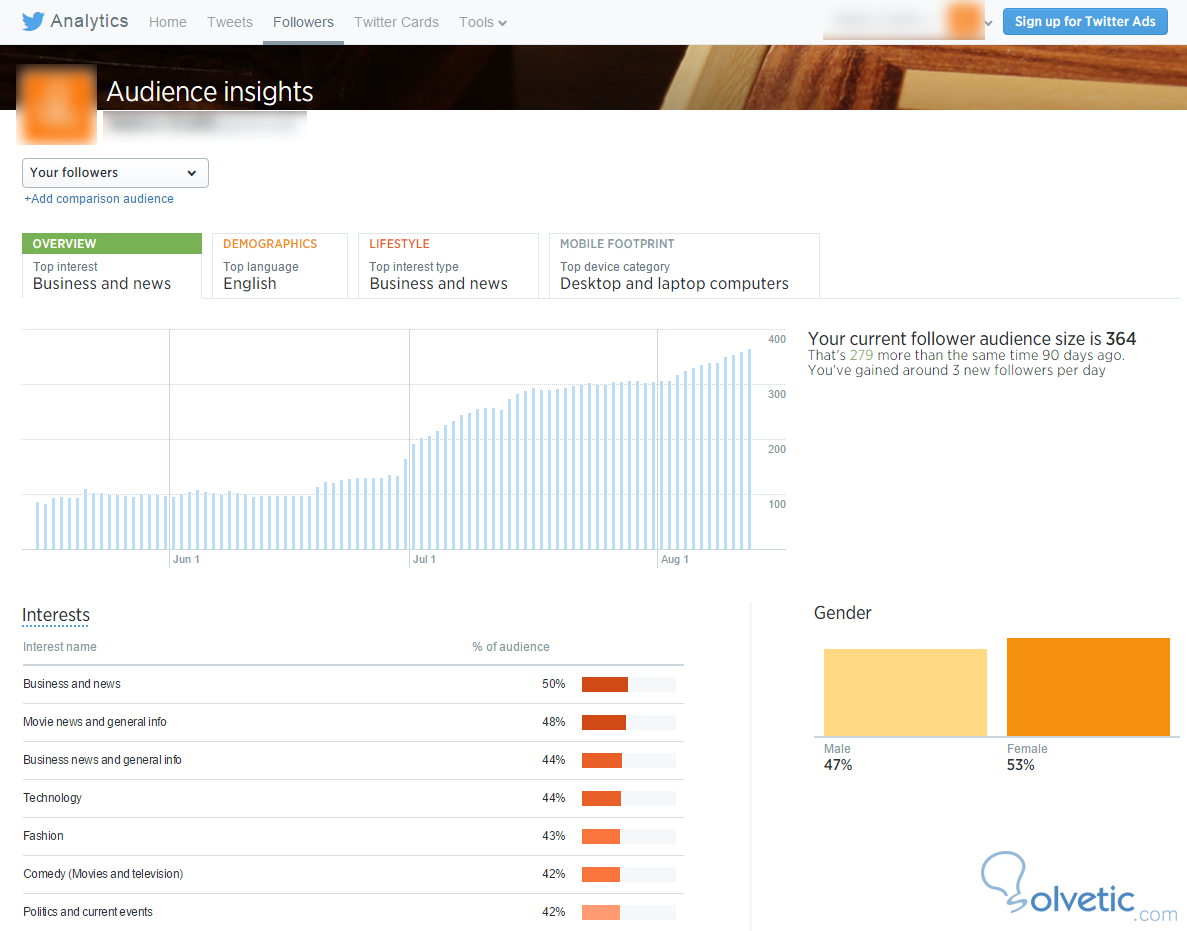This screenshot has width=1187, height=931.
Task: Click the Interests section heading
Action: coord(56,615)
